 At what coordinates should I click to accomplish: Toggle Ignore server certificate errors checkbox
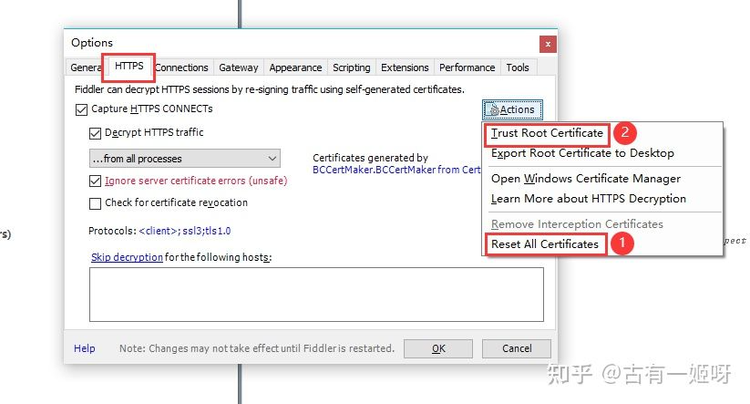click(95, 181)
